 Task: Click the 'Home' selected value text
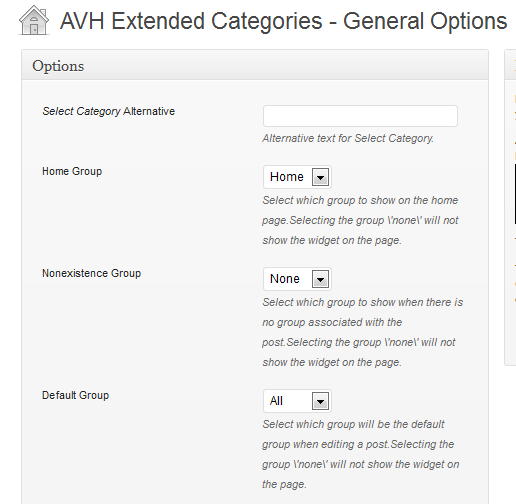(x=287, y=177)
